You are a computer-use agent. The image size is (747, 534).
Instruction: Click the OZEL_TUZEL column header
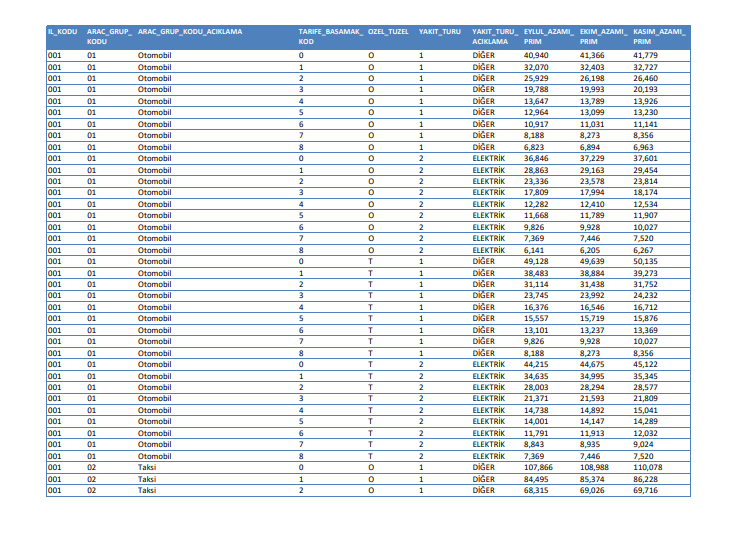[389, 32]
